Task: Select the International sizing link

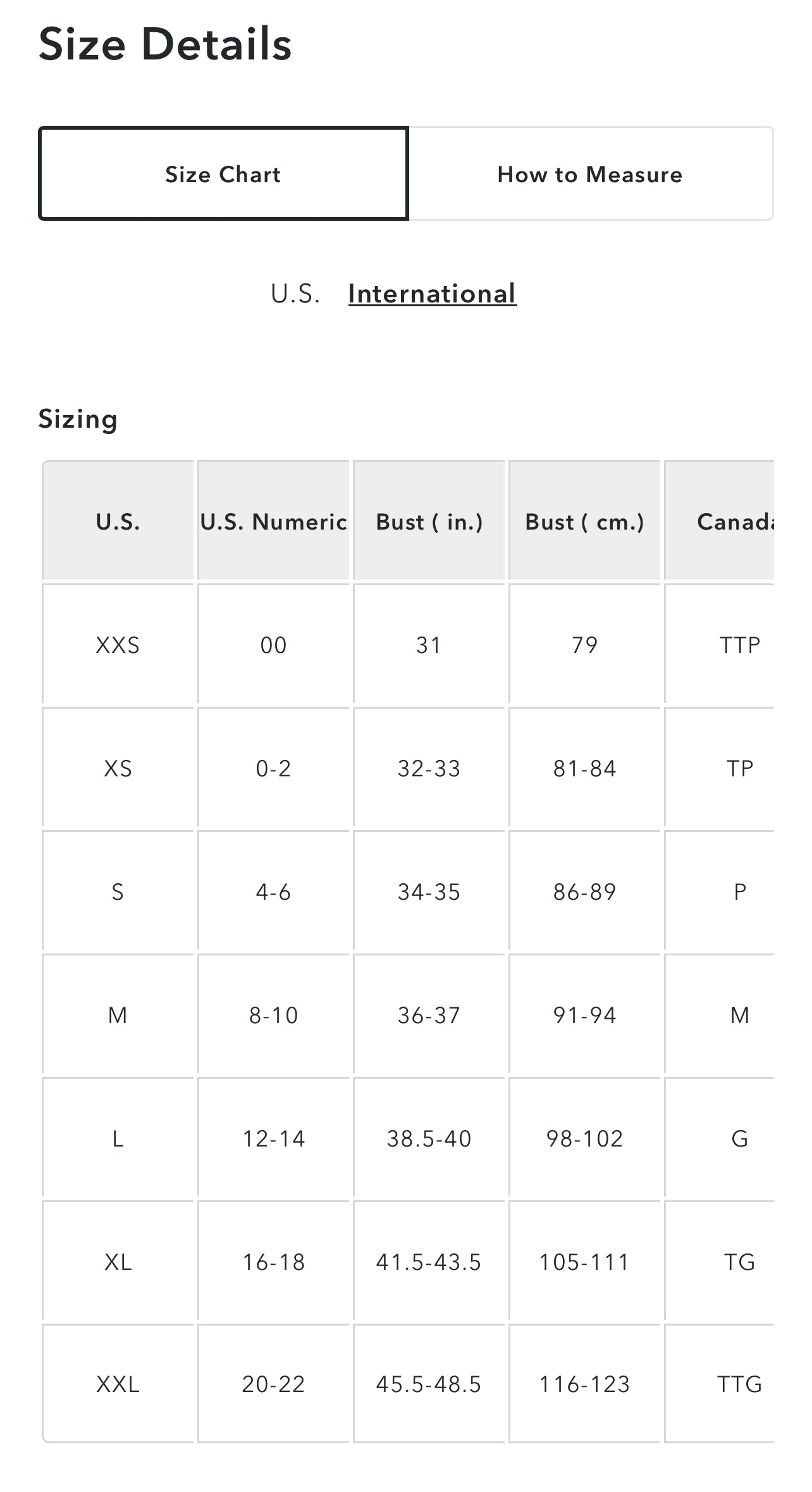Action: coord(432,294)
